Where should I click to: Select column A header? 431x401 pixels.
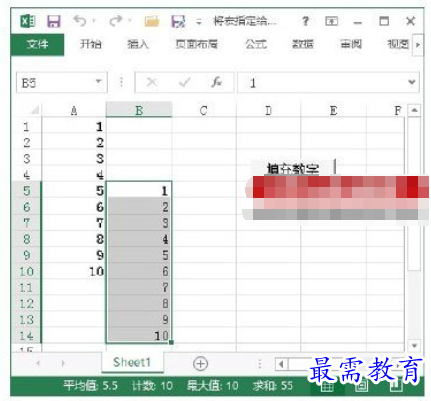coord(74,110)
